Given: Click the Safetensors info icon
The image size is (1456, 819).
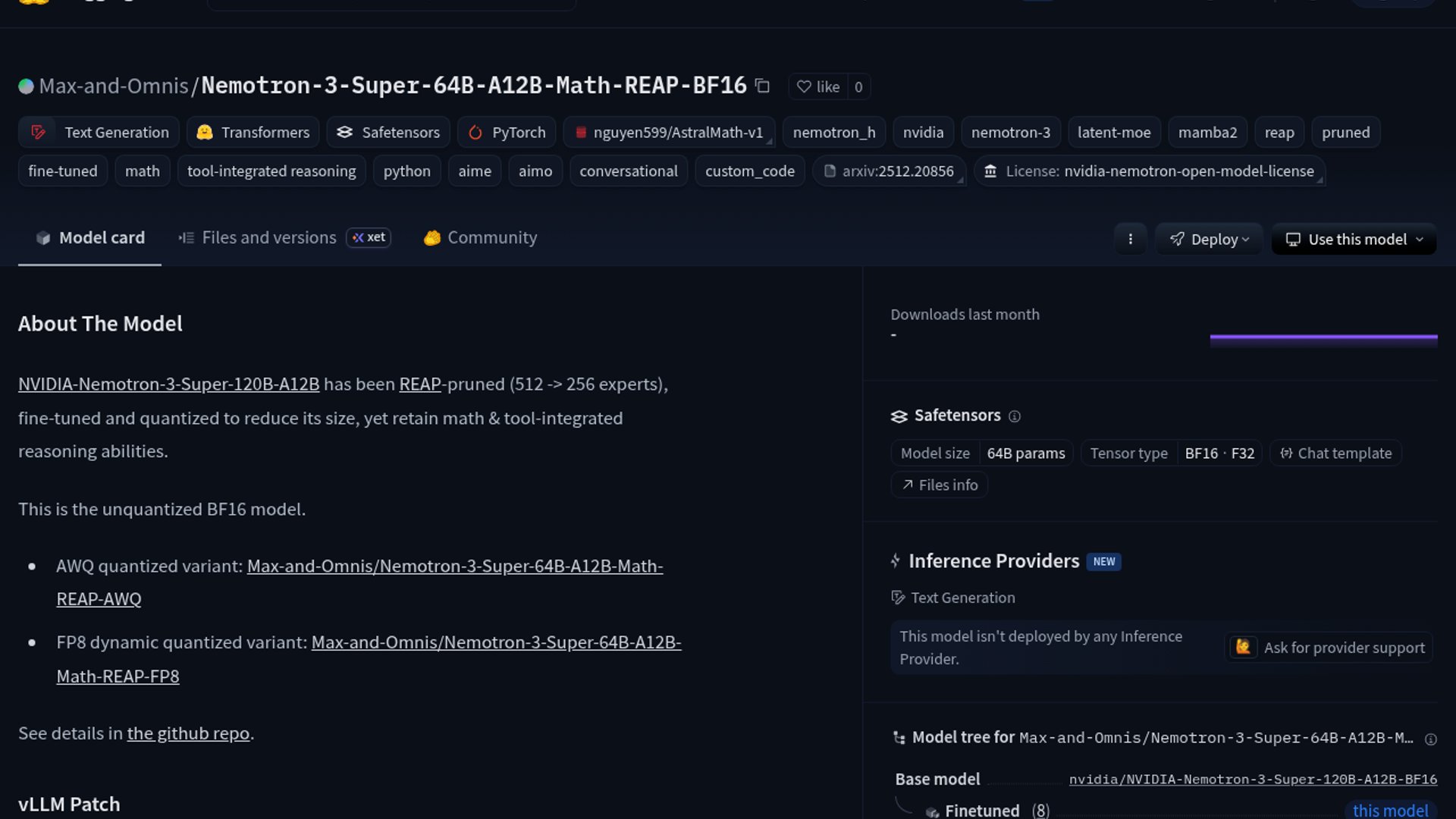Looking at the screenshot, I should click(x=1015, y=416).
